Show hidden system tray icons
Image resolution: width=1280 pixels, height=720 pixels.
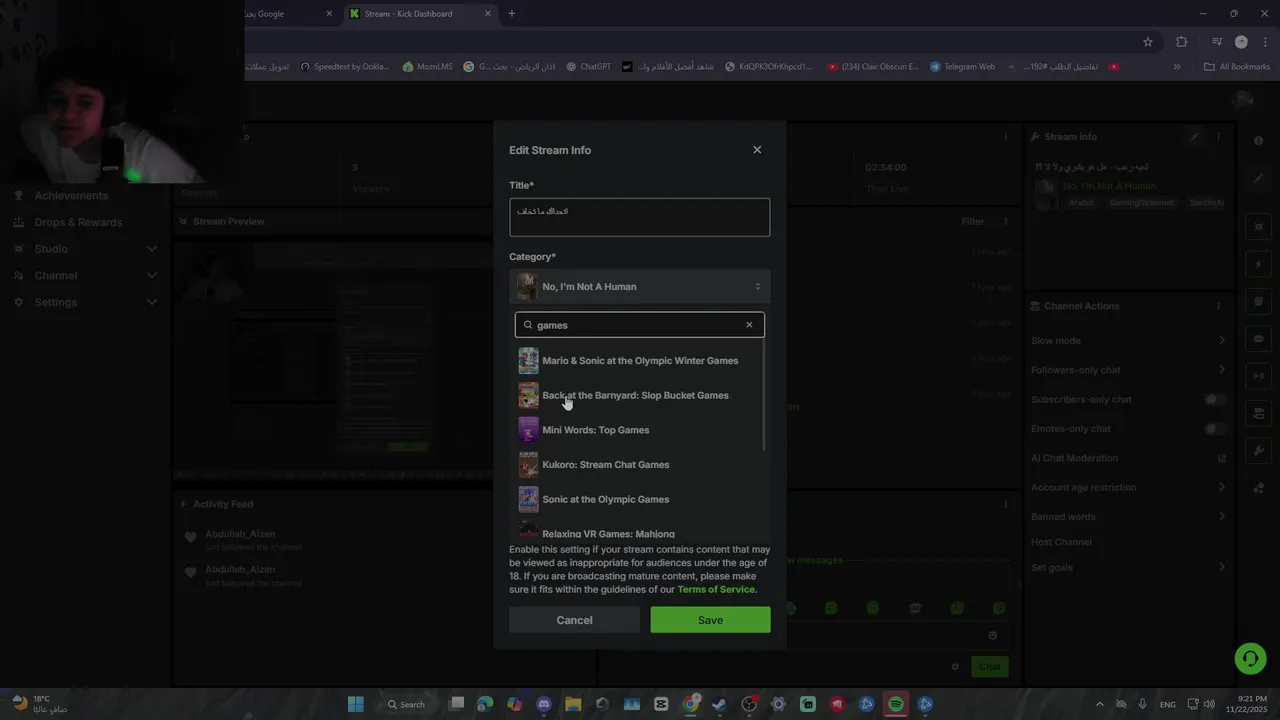(x=1100, y=704)
